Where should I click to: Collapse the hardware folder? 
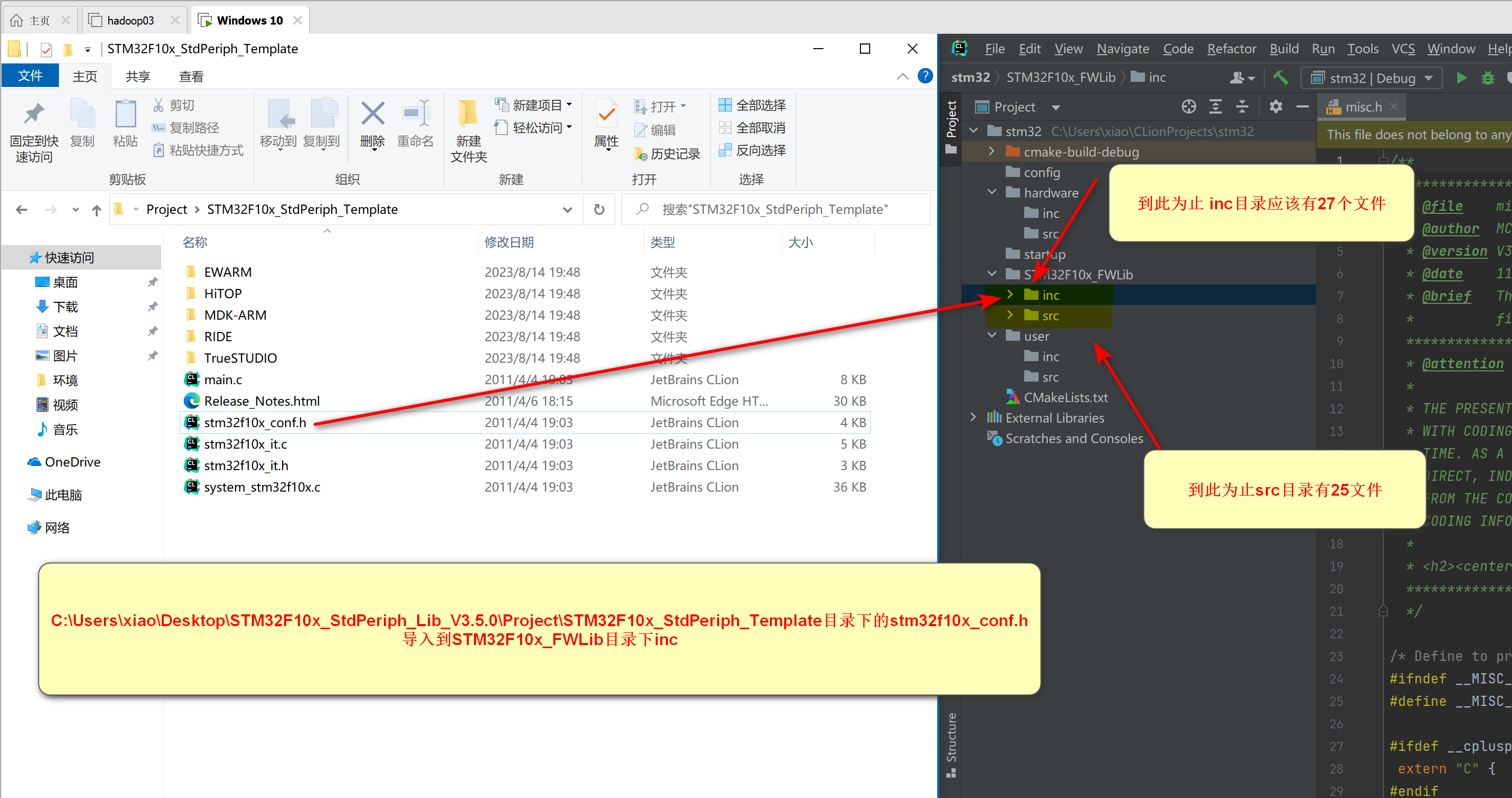991,192
